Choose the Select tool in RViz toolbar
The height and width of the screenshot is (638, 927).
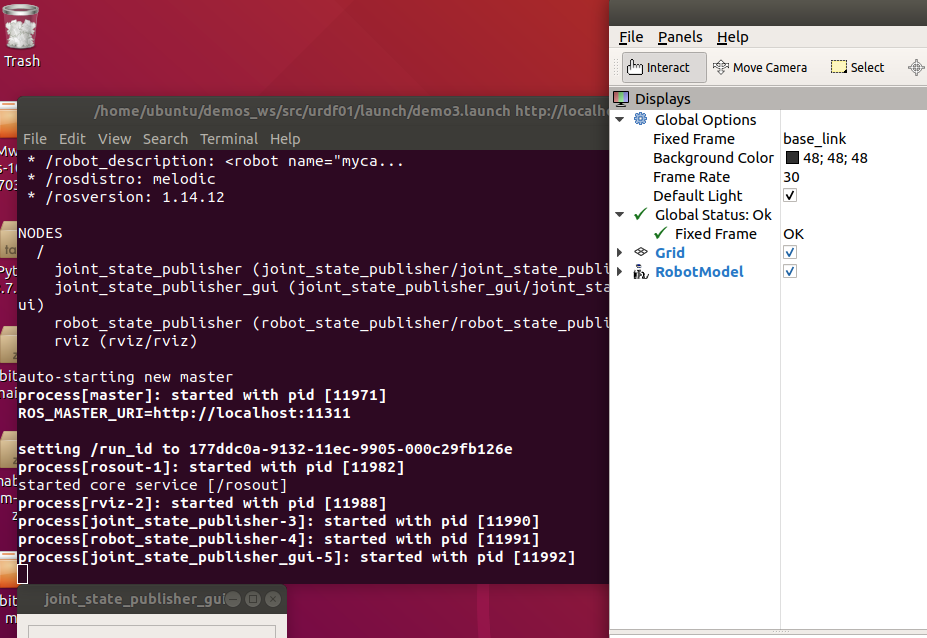coord(857,67)
